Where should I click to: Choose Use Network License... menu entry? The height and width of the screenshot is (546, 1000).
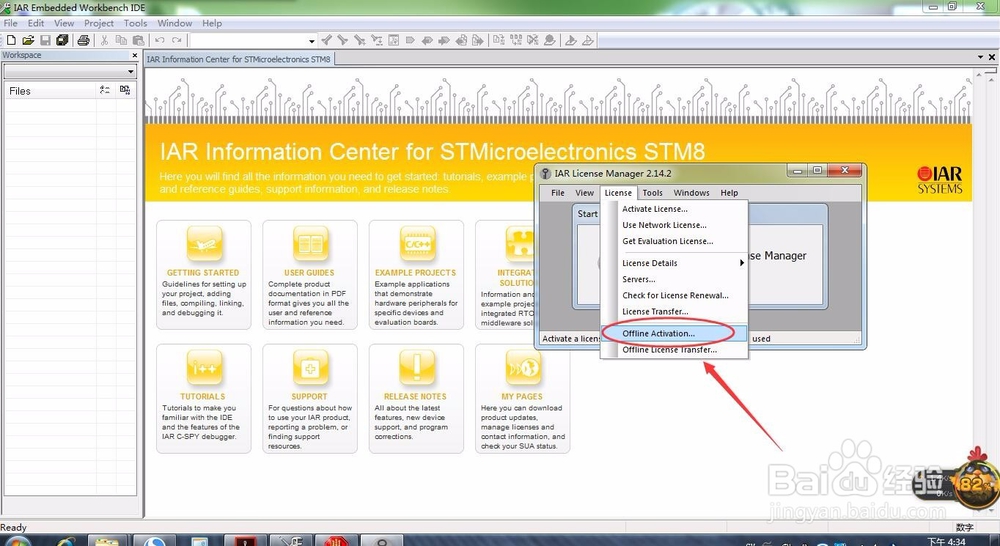pos(674,225)
